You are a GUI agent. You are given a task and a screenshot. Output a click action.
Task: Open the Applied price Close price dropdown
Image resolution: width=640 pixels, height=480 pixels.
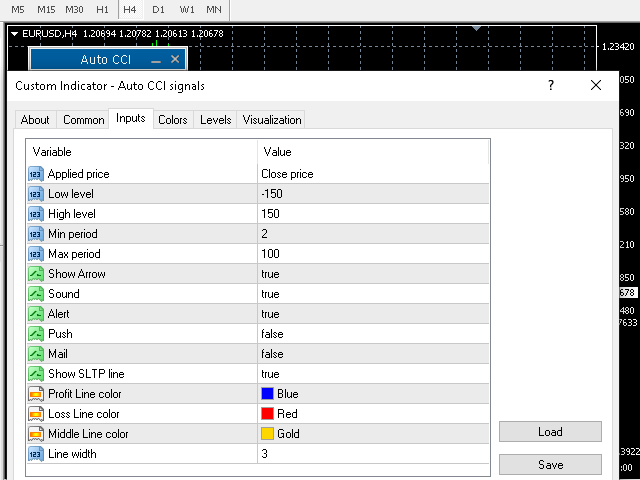coord(288,174)
